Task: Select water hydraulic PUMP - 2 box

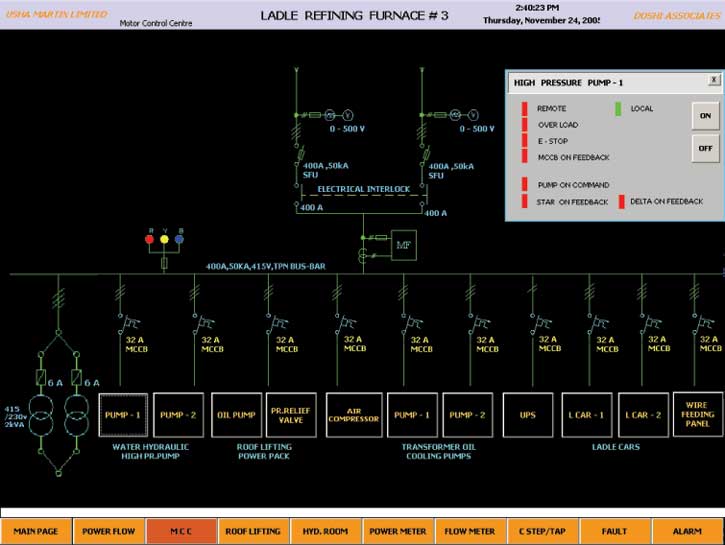Action: click(178, 415)
